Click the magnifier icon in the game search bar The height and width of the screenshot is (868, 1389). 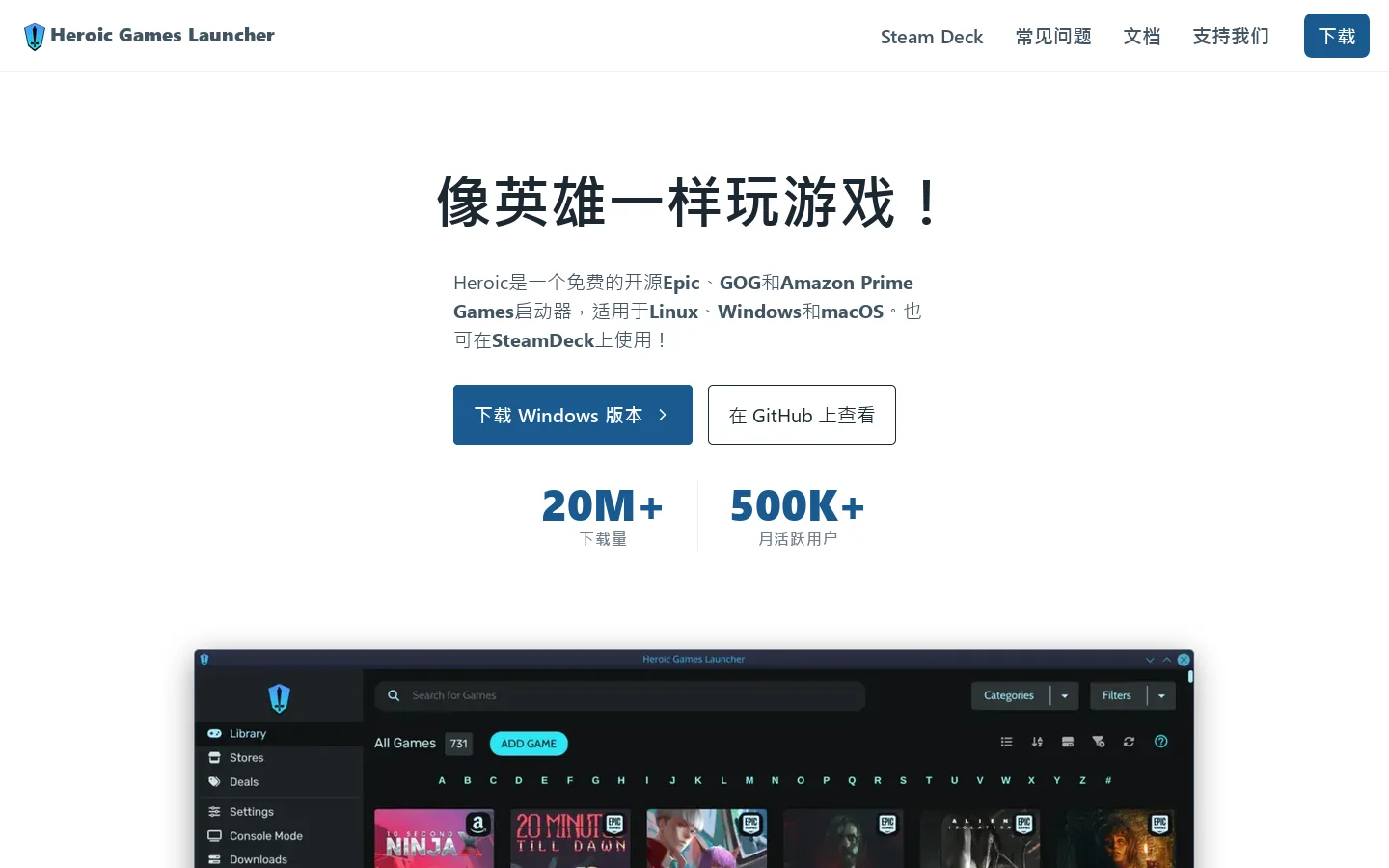point(394,695)
